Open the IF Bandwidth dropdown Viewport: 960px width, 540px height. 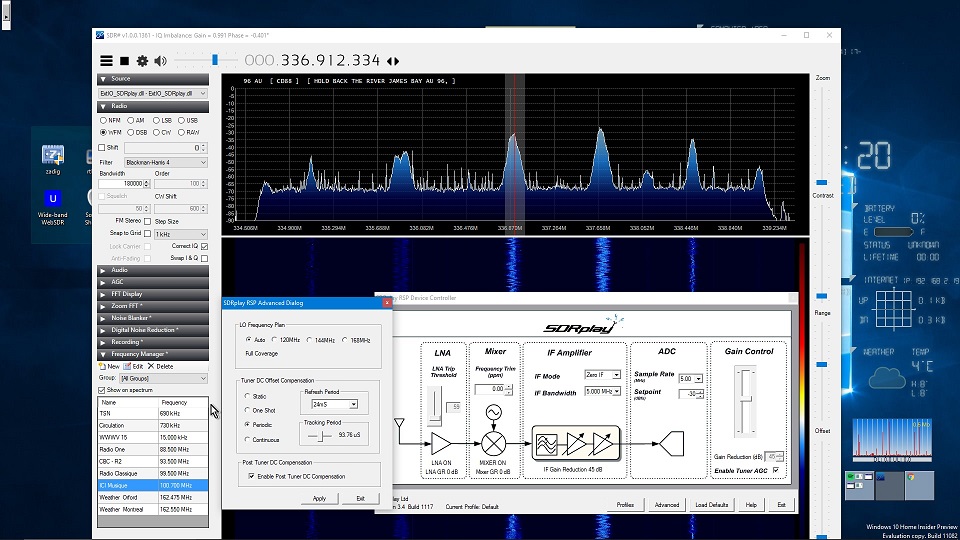602,391
